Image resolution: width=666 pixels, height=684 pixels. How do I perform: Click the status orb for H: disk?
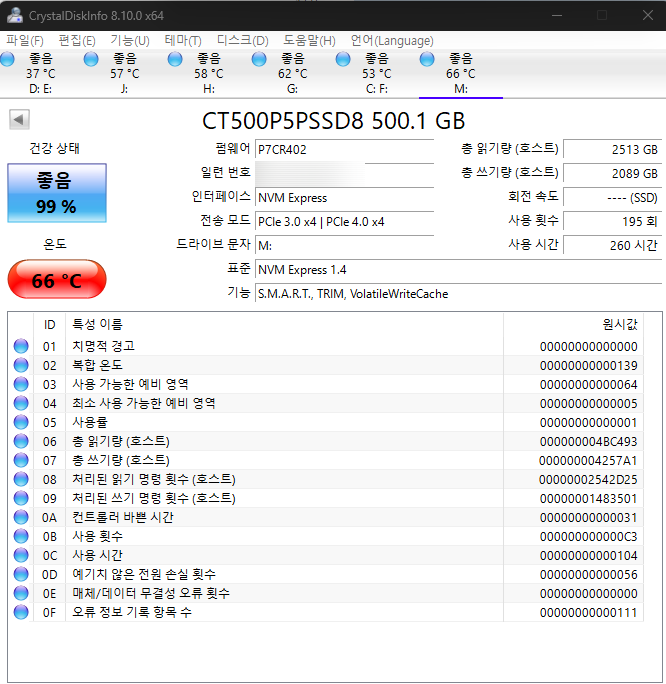175,59
